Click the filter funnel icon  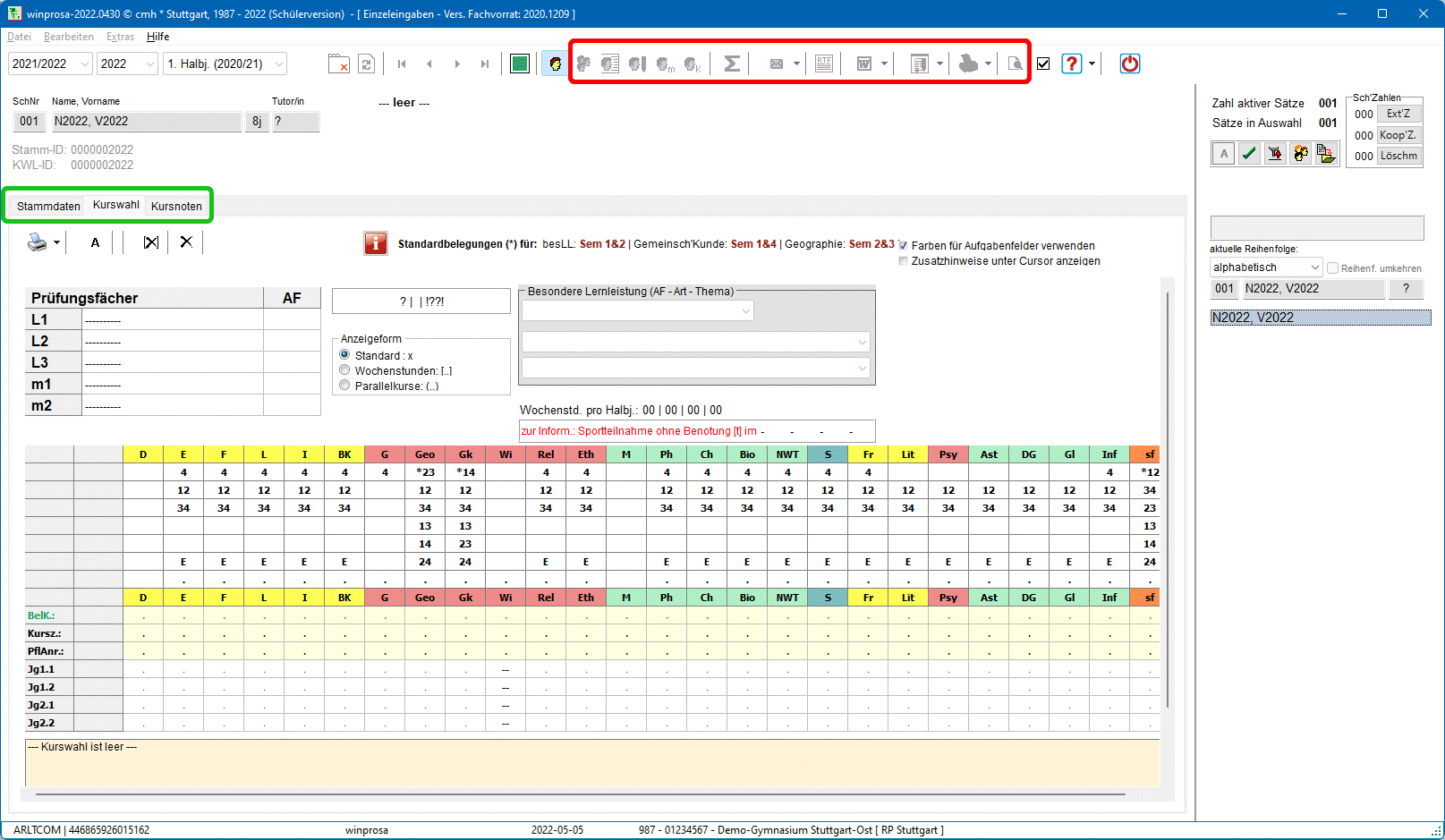point(1275,154)
